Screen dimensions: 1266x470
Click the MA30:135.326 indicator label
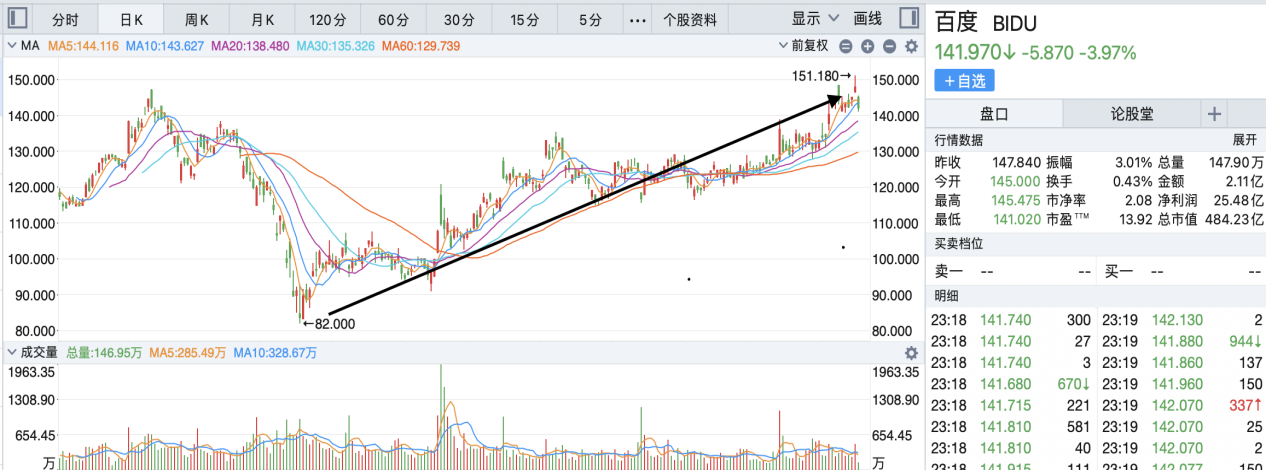[x=335, y=46]
